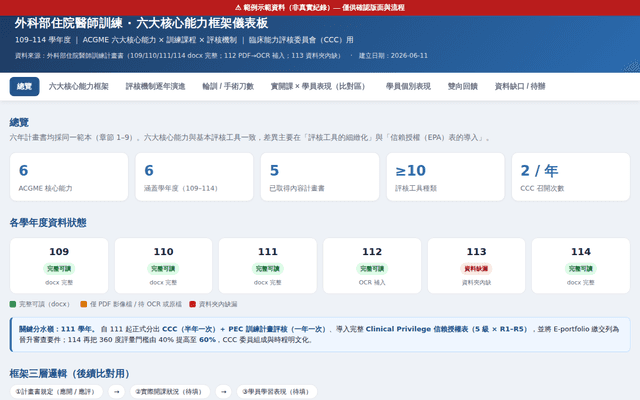Viewport: 640px width, 400px height.
Task: Click the 各學年度資料狀態 heading
Action: [48, 223]
